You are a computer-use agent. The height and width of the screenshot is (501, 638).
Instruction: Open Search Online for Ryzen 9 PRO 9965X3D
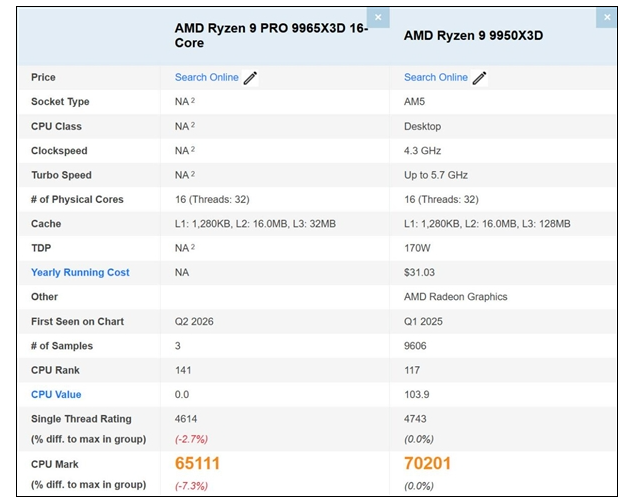pos(207,77)
